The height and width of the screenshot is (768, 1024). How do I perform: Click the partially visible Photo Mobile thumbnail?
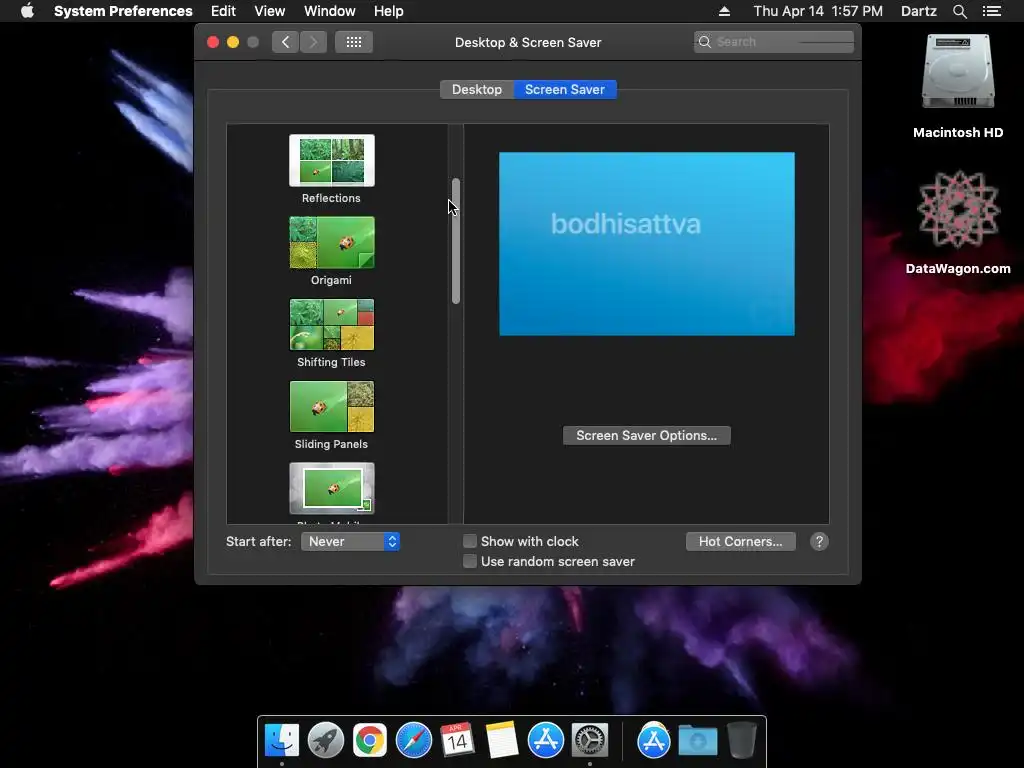click(332, 488)
